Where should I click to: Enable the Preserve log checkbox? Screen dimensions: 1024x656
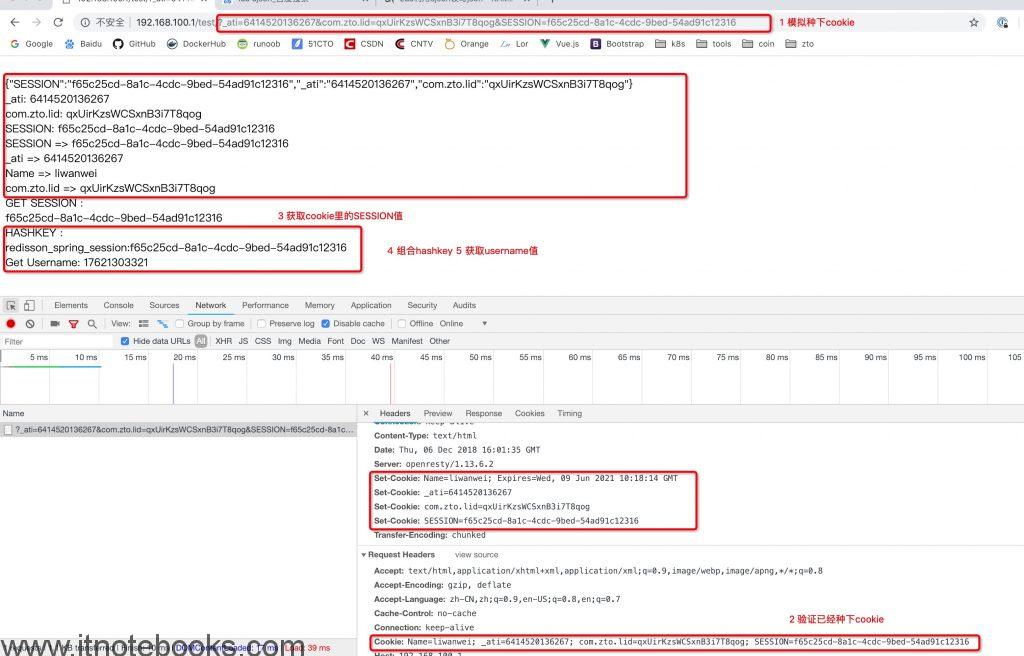261,323
